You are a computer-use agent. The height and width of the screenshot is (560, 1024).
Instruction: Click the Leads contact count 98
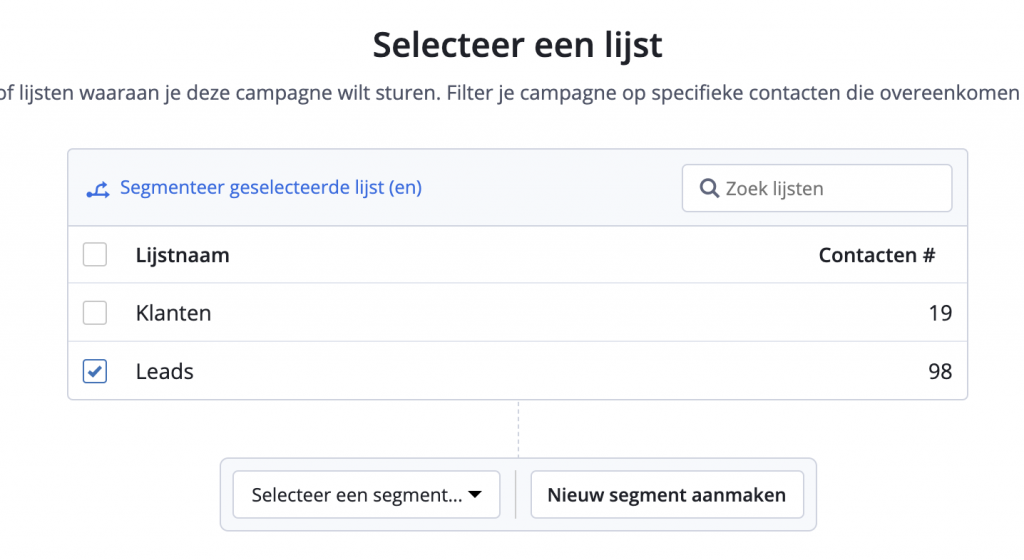940,371
